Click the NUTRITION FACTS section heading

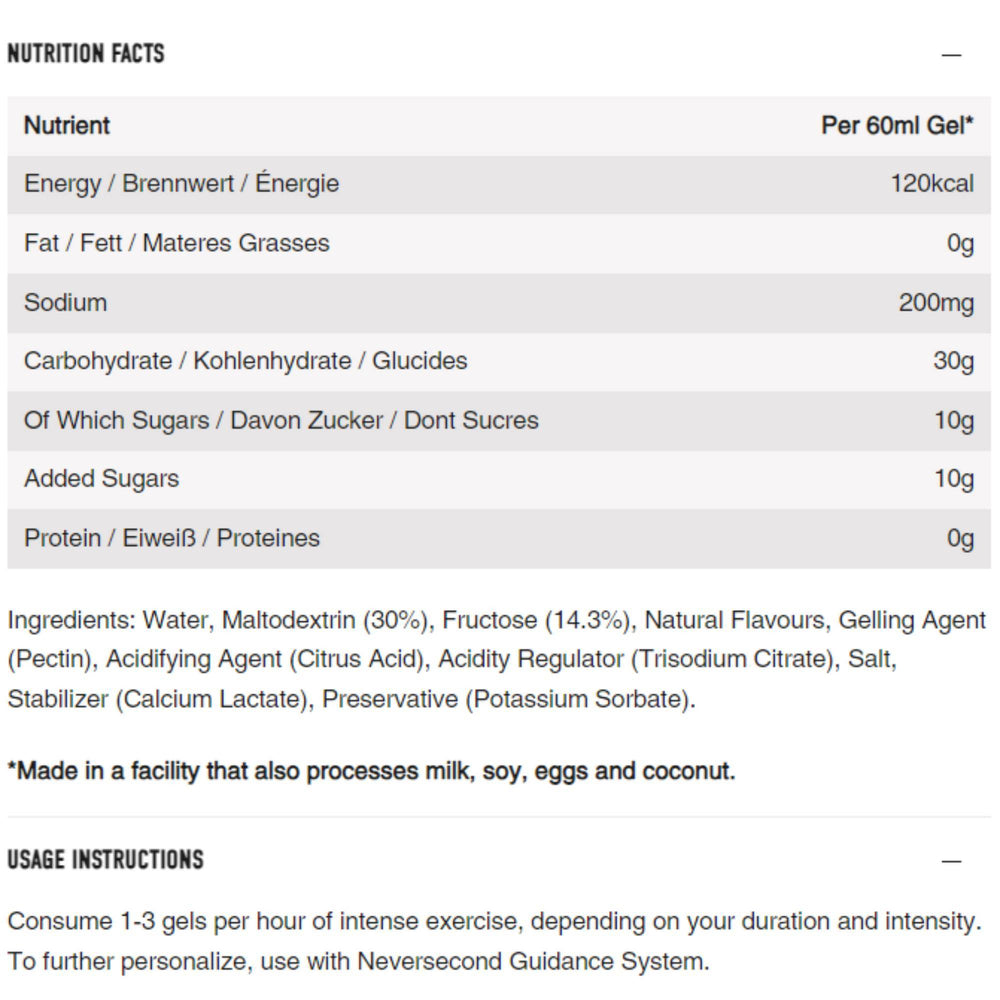[86, 53]
